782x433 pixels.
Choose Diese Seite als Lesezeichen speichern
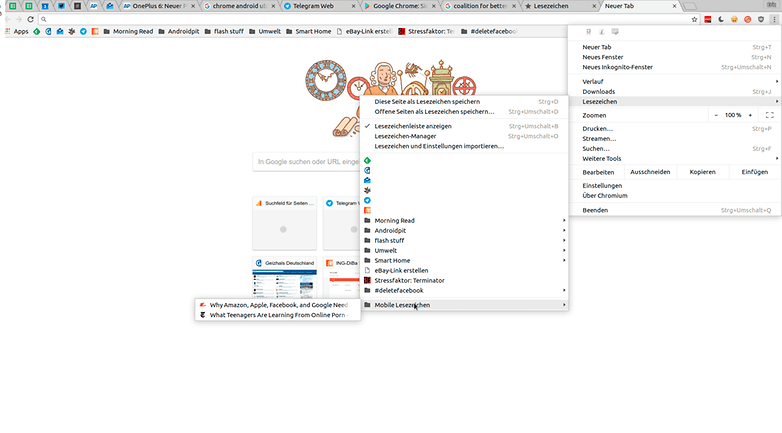click(x=464, y=101)
